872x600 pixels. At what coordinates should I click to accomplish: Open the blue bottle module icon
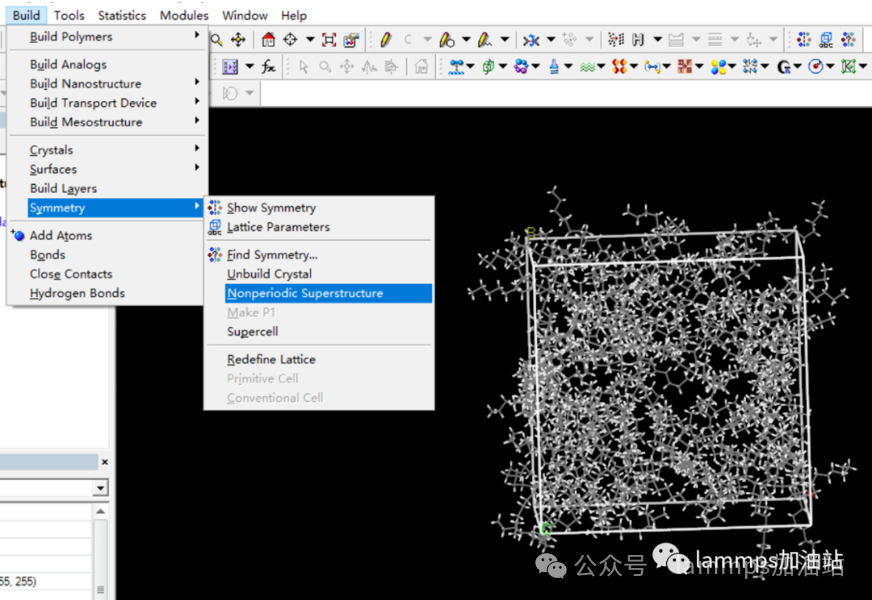point(554,67)
